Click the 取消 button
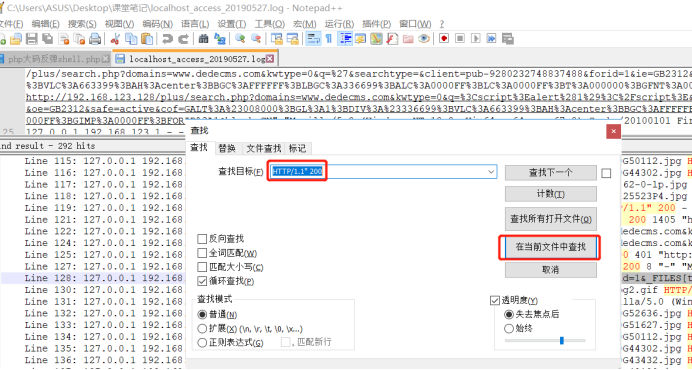Viewport: 692px width, 370px height. [551, 270]
